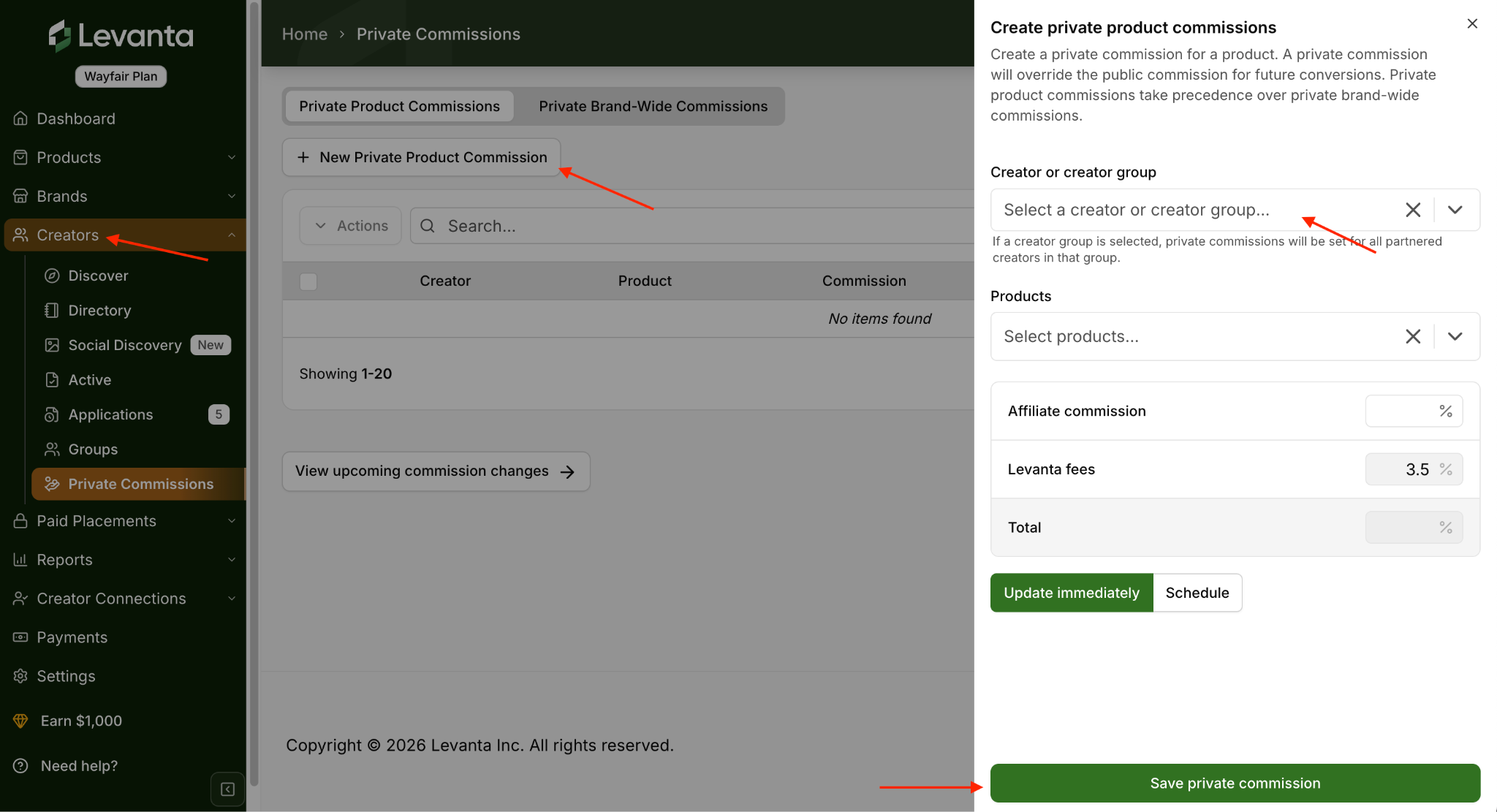This screenshot has height=812, width=1497.
Task: Select the Schedule option
Action: tap(1197, 593)
